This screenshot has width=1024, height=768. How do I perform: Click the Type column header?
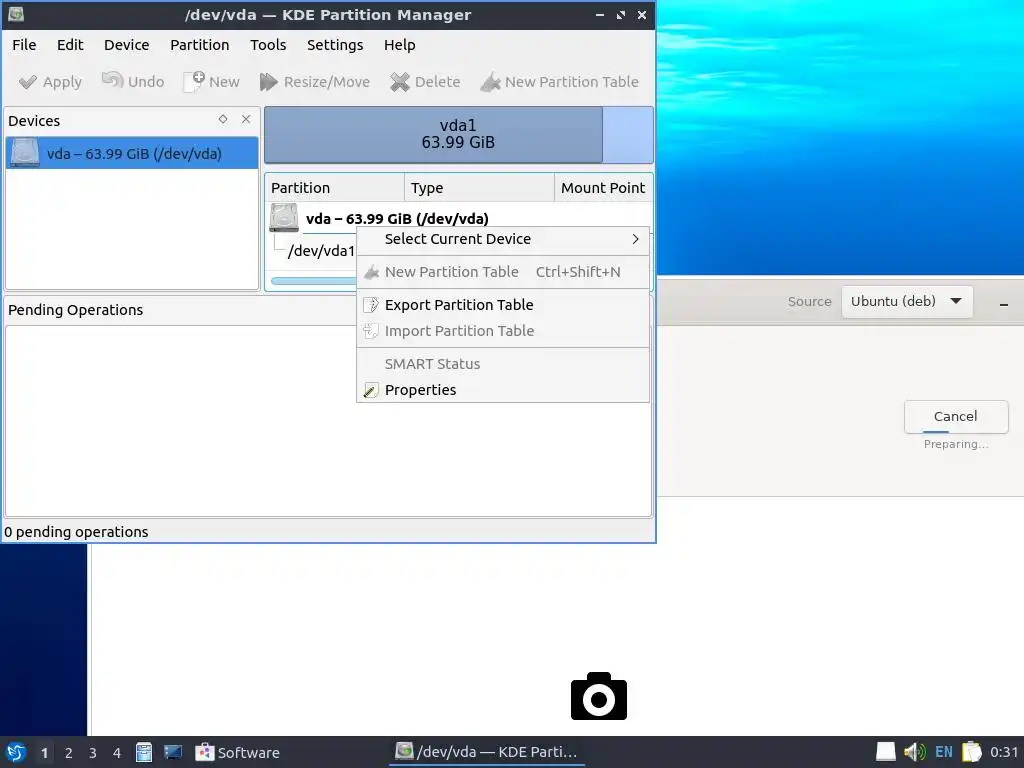(479, 188)
